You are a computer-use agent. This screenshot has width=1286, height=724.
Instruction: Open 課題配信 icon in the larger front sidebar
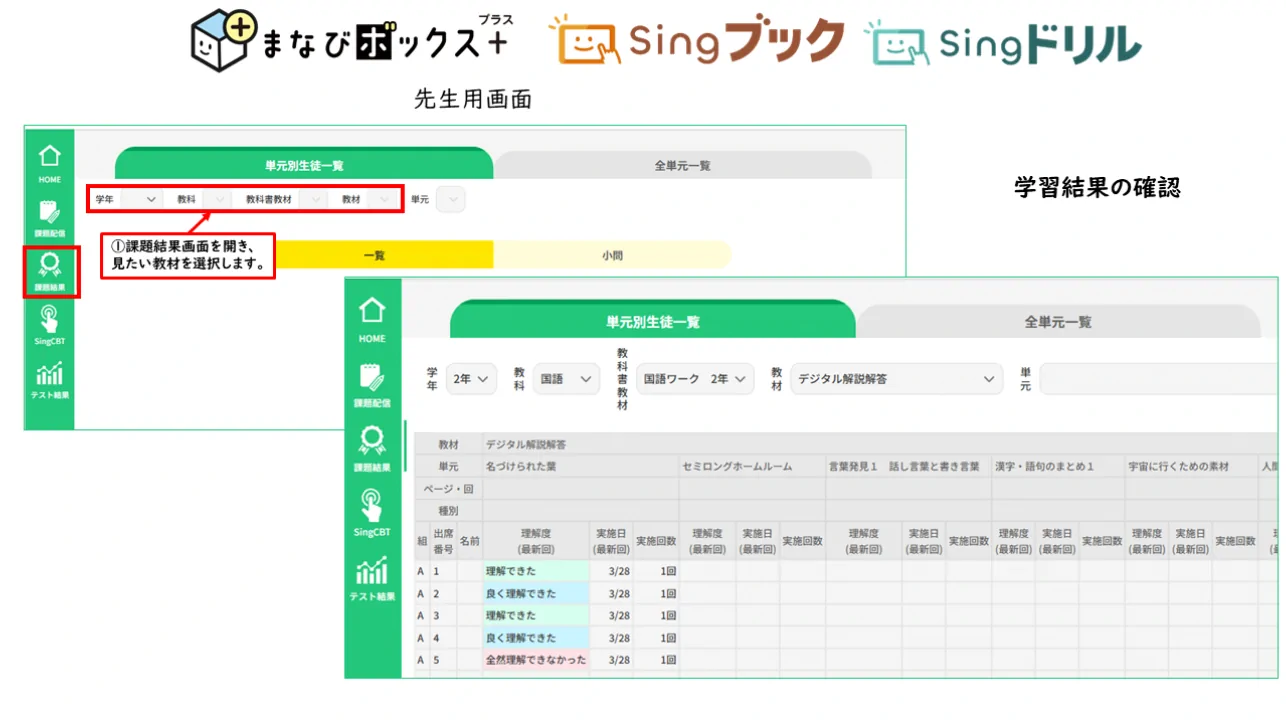coord(372,383)
